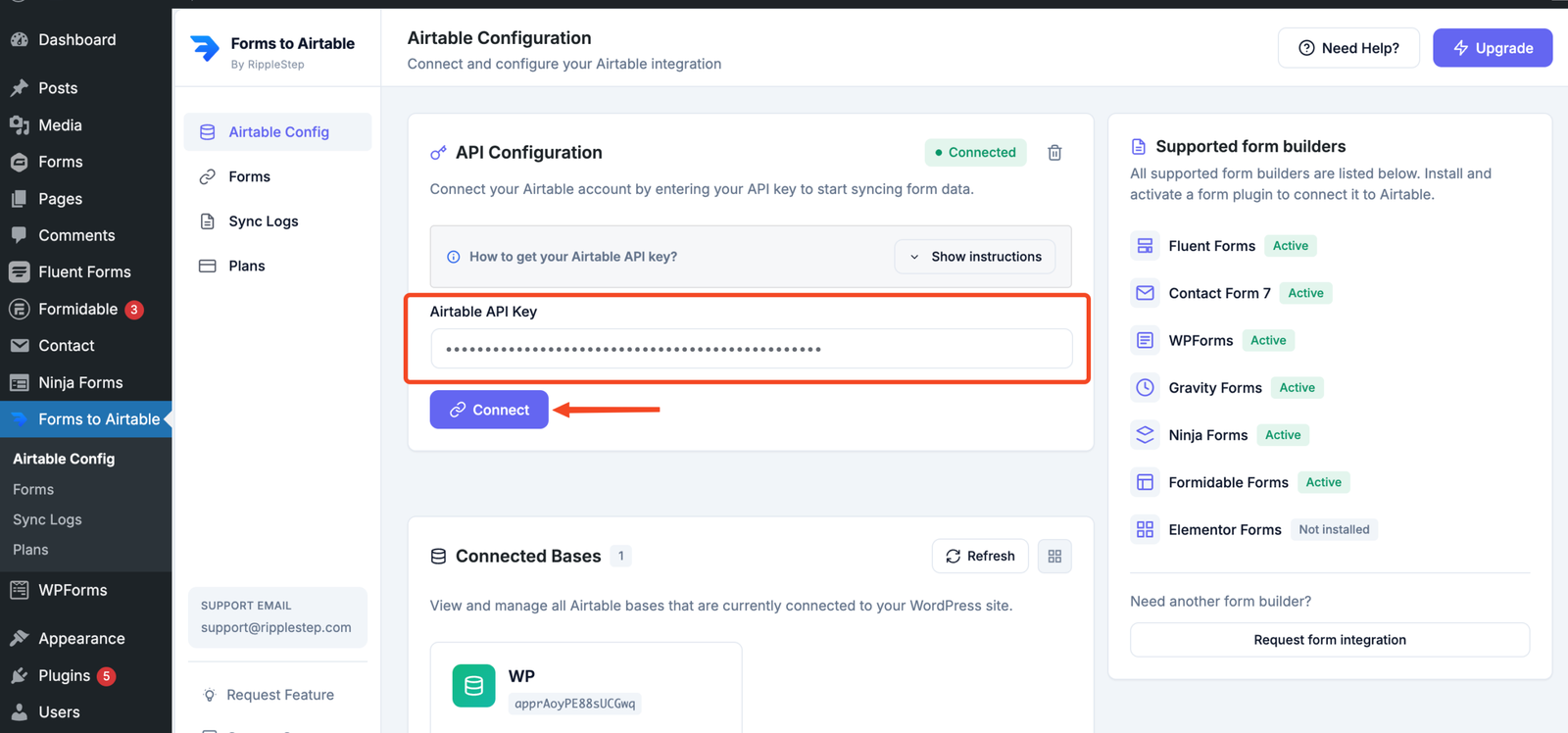Open the Airtable Config tab in plugin nav
Screen dimensions: 1568x733
click(x=277, y=132)
